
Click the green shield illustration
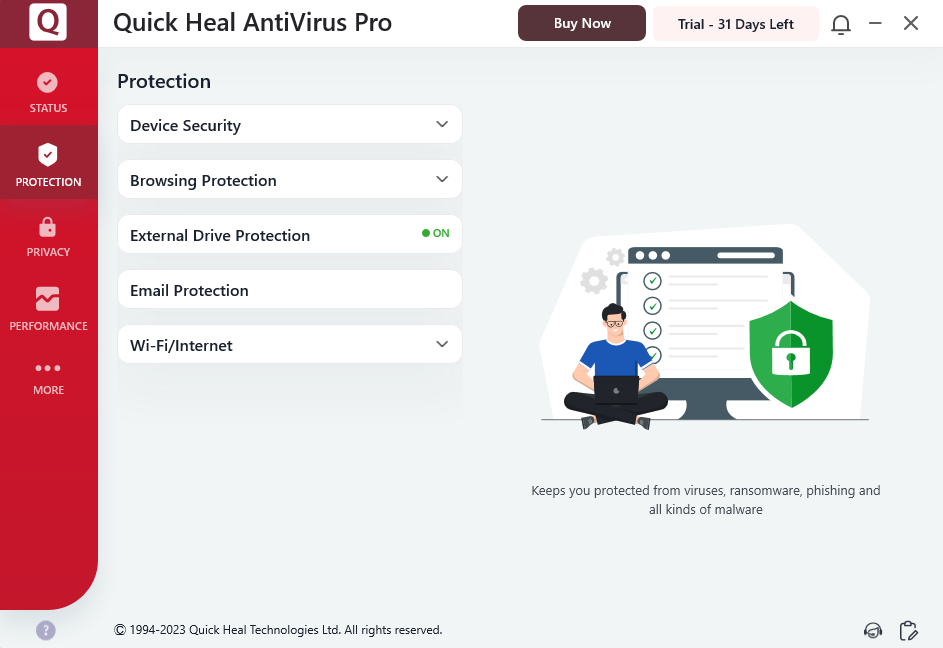pyautogui.click(x=791, y=354)
